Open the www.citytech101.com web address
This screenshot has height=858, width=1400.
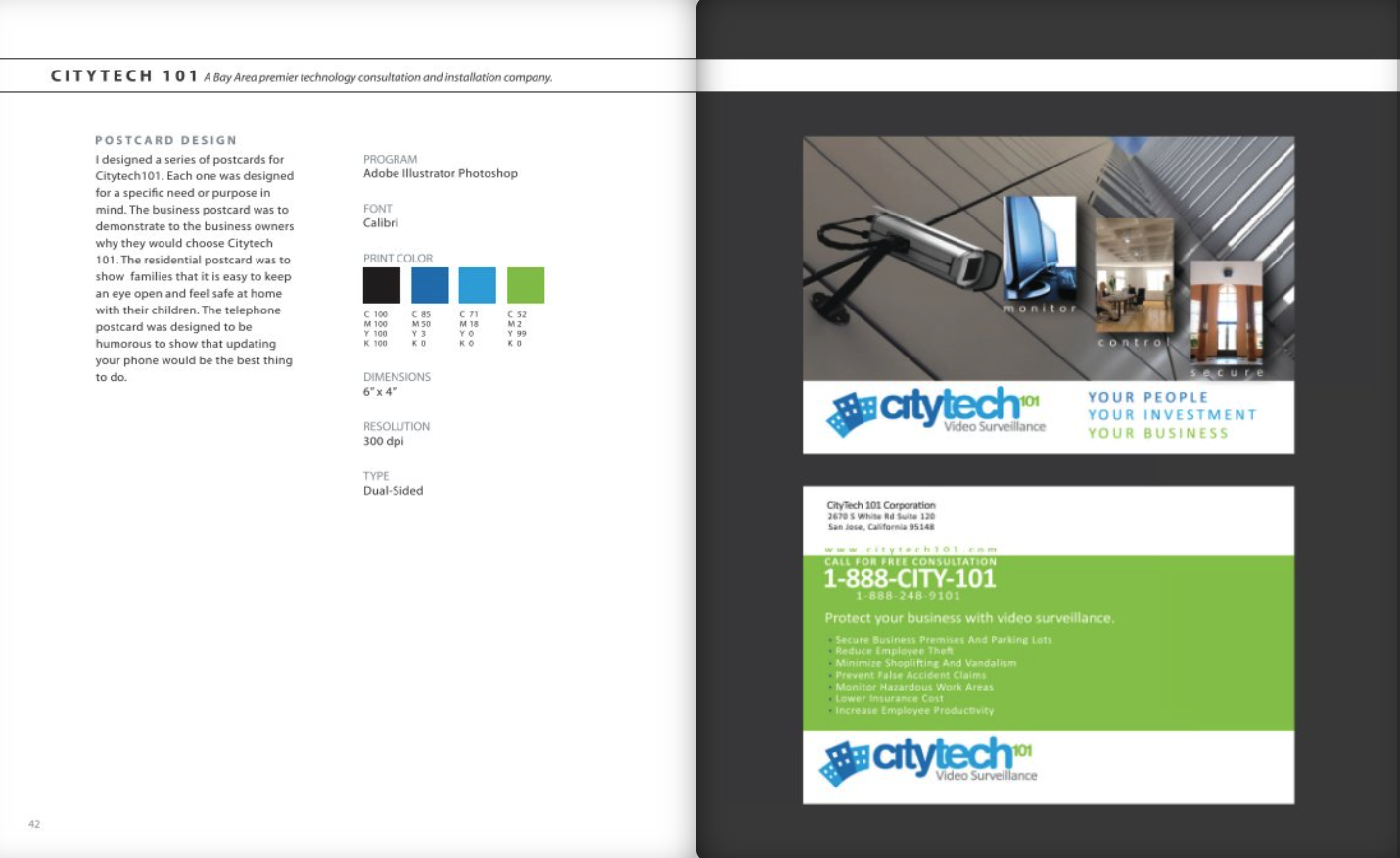tap(910, 549)
